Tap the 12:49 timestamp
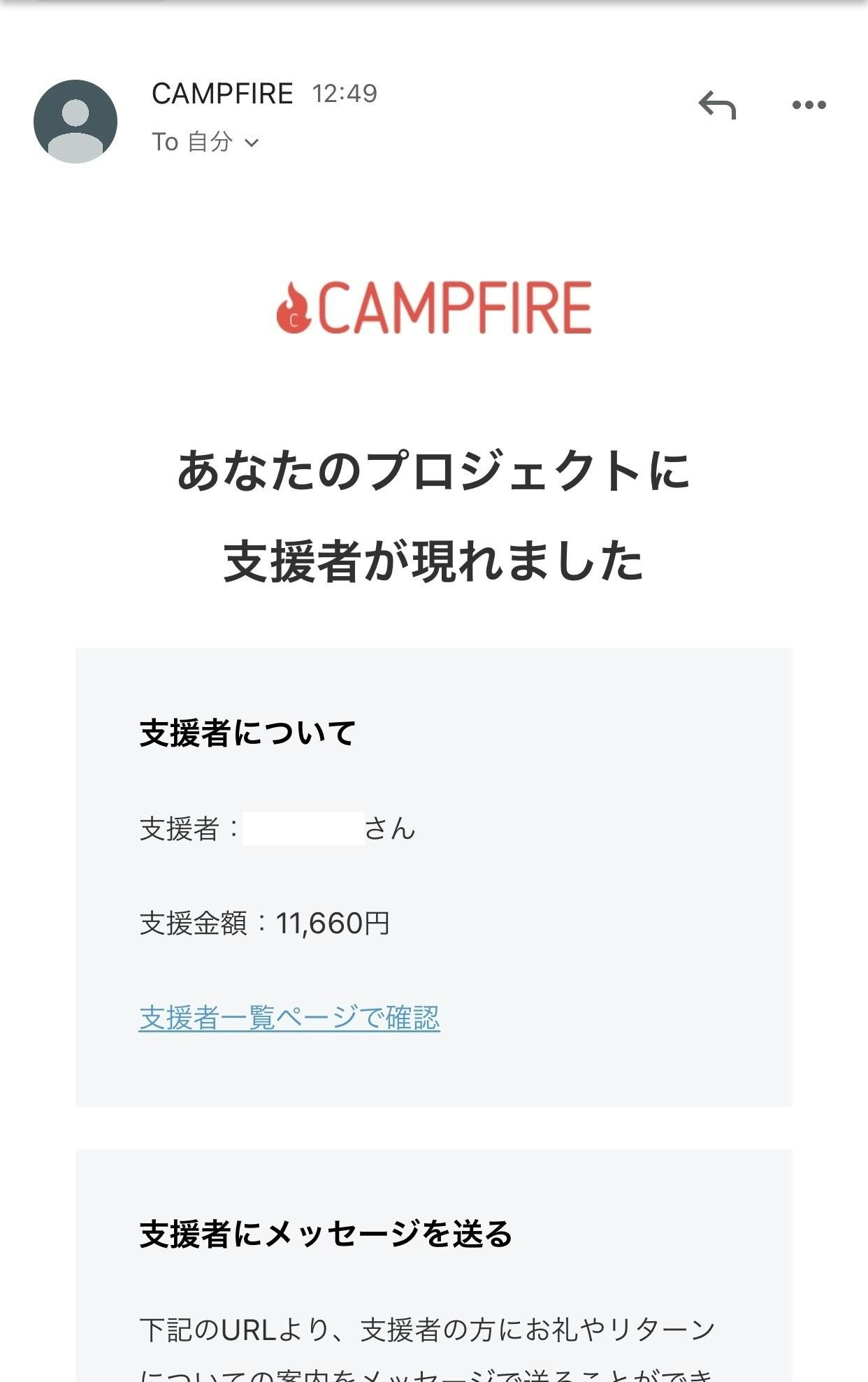 pos(345,94)
